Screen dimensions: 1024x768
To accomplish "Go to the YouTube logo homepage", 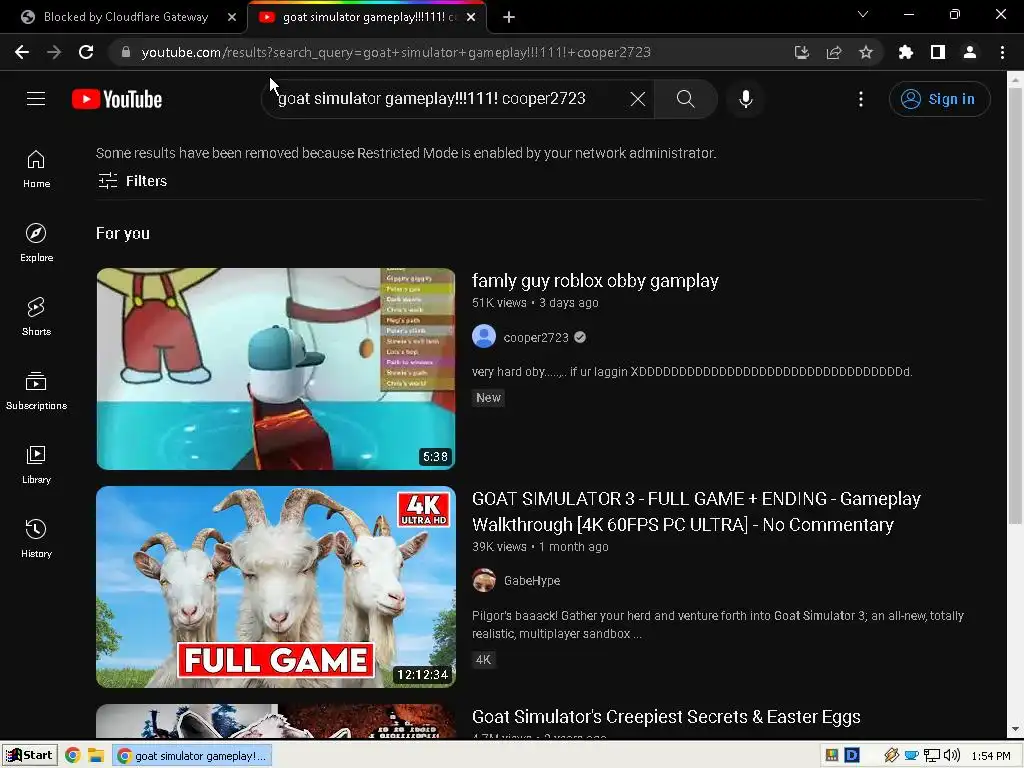I will tap(117, 99).
